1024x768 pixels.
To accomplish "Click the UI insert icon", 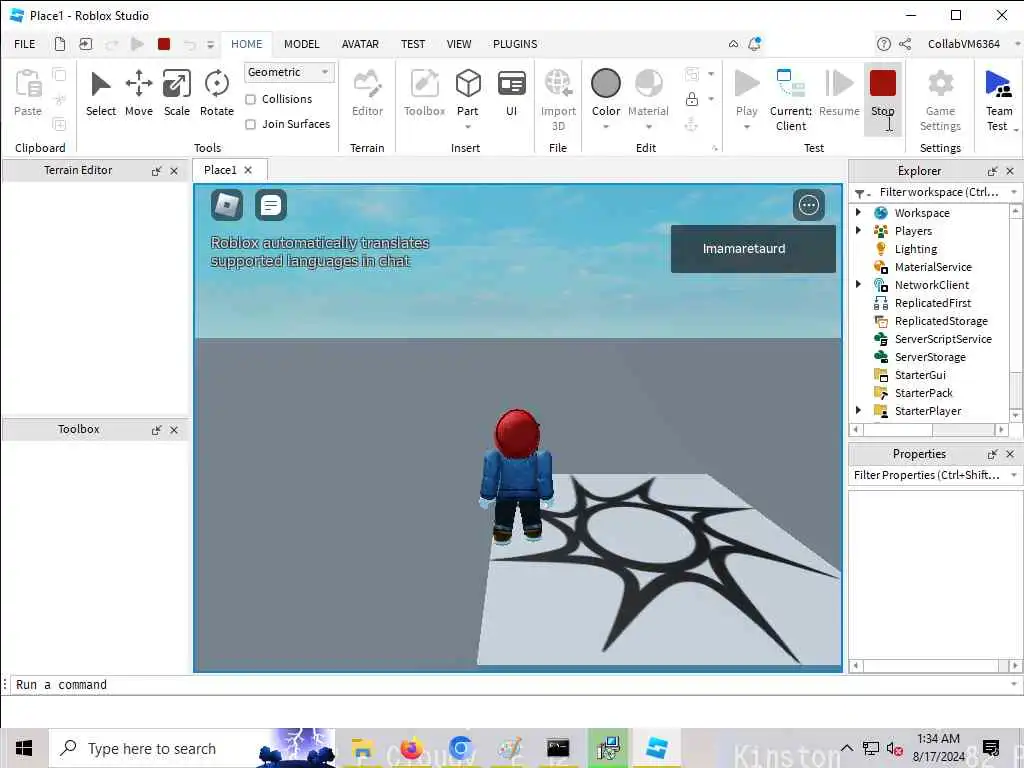I will 511,93.
